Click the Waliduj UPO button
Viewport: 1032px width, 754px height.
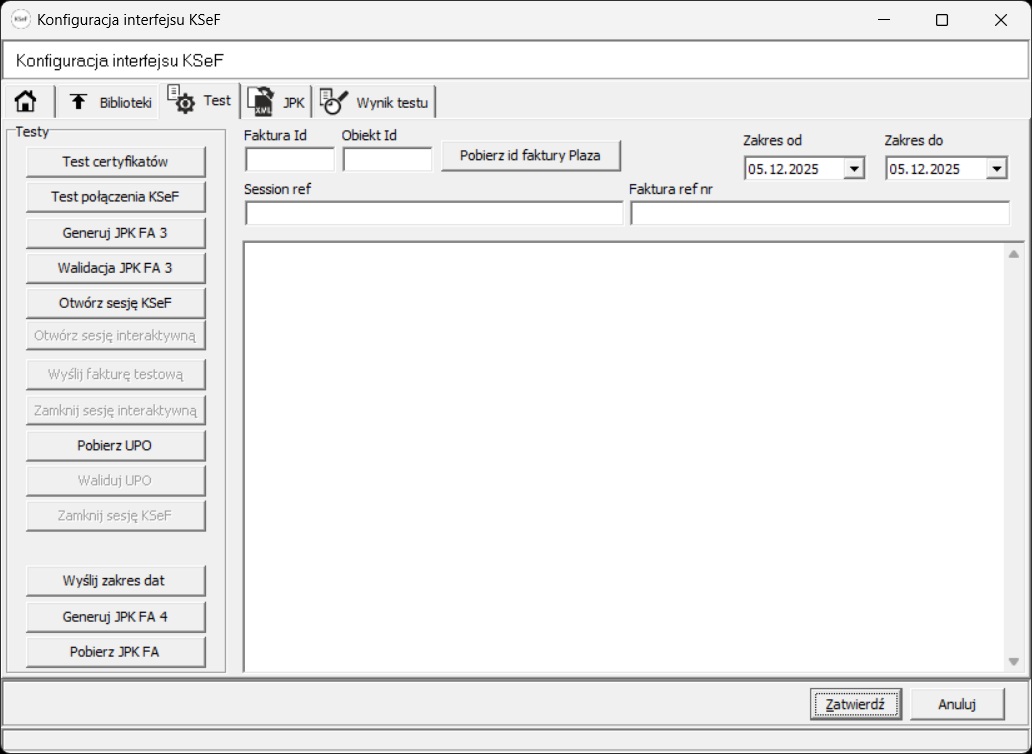(x=116, y=480)
